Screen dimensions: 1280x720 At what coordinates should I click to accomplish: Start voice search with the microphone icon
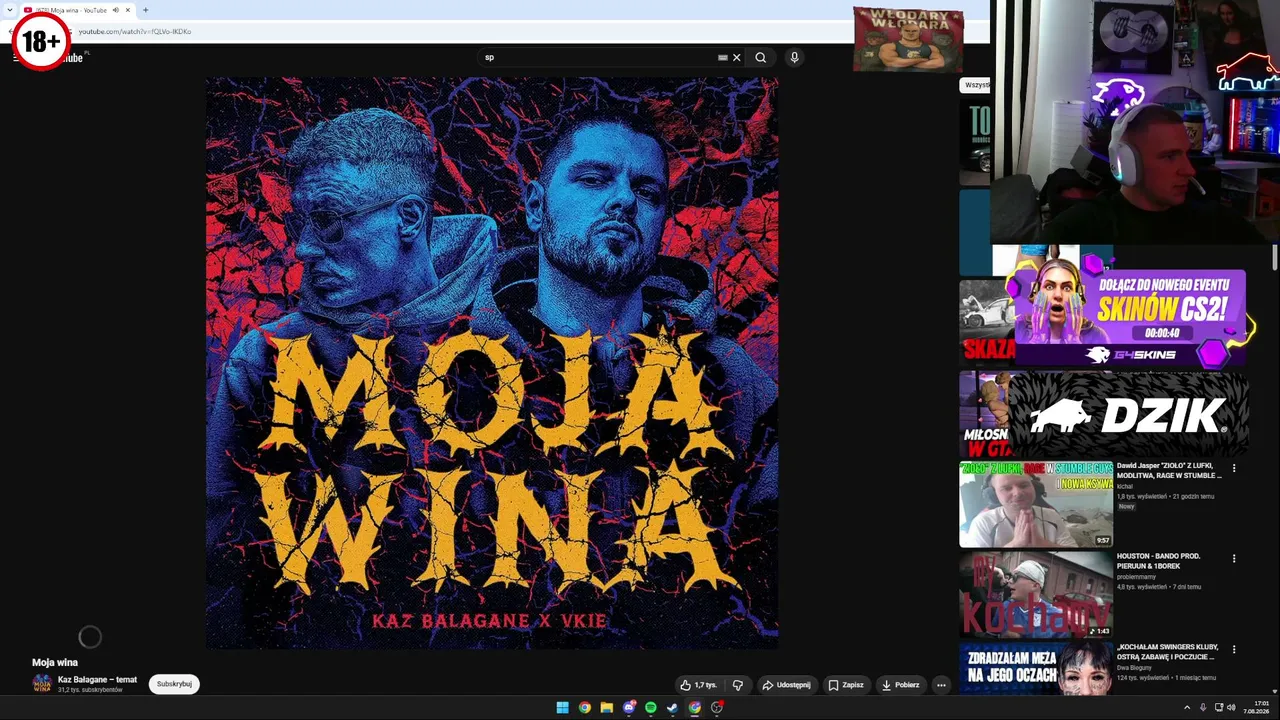click(x=794, y=57)
